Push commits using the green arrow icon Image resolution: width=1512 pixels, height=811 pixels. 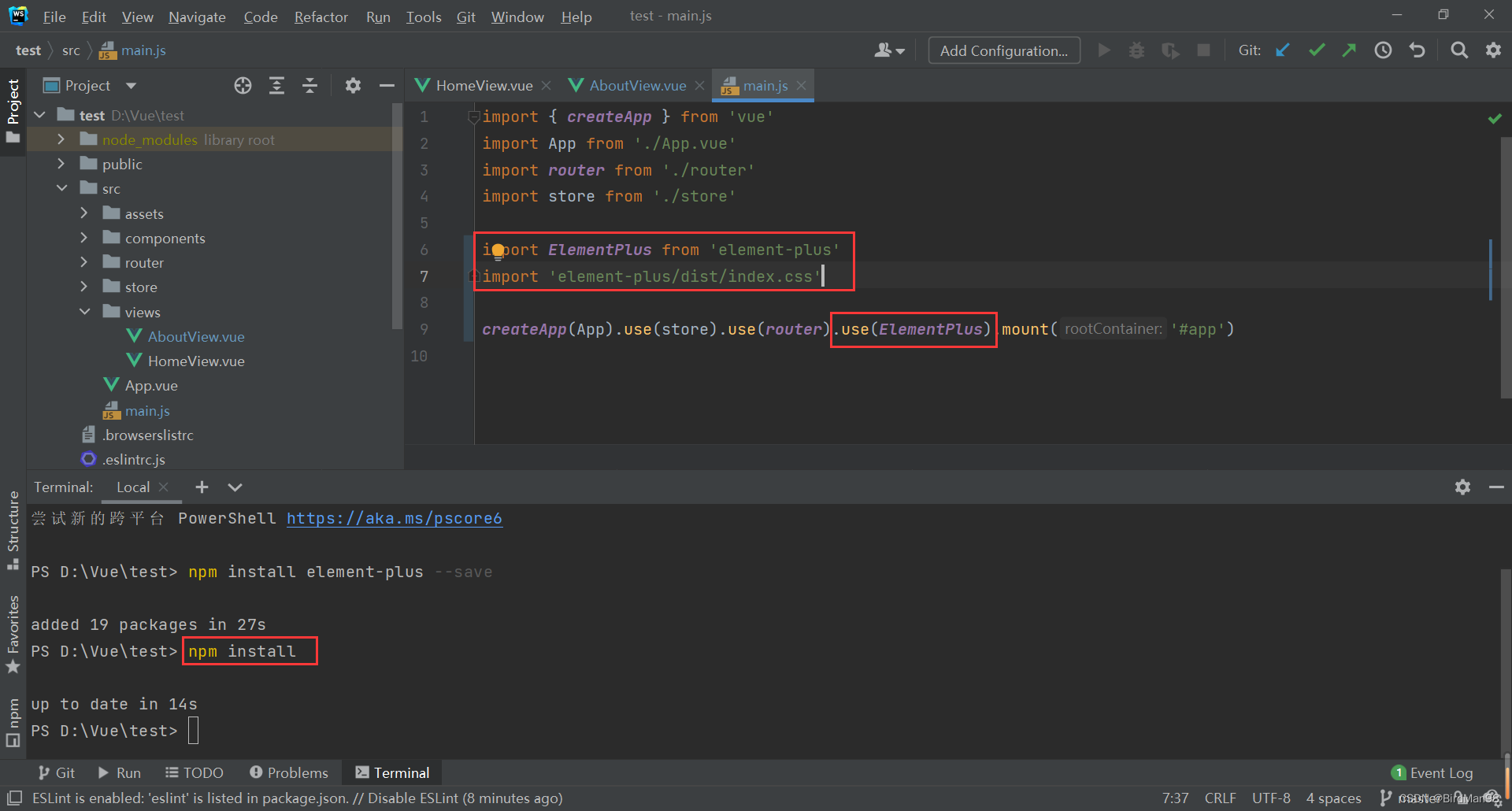(x=1349, y=50)
